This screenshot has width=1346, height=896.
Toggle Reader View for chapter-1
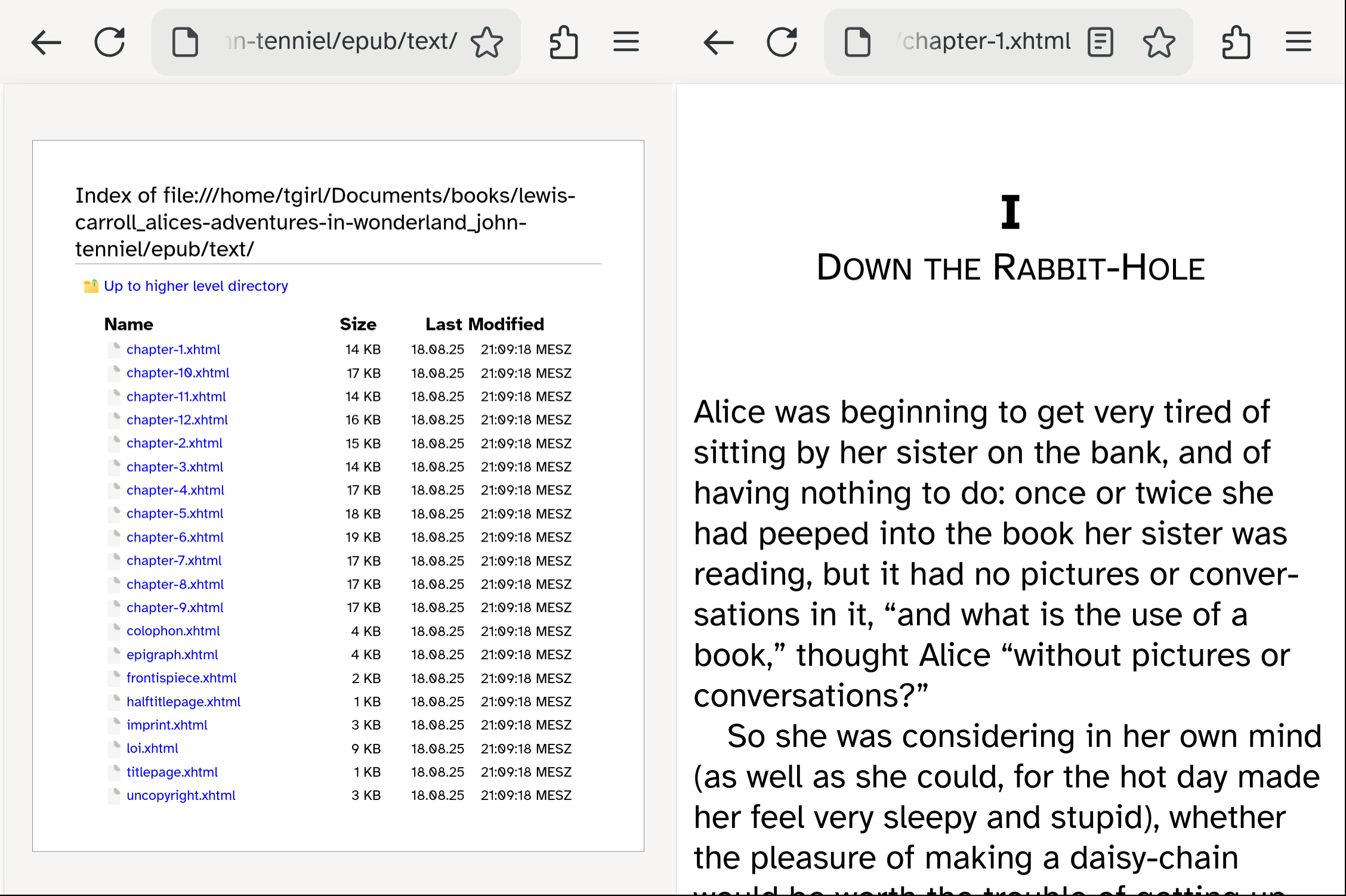click(x=1100, y=42)
